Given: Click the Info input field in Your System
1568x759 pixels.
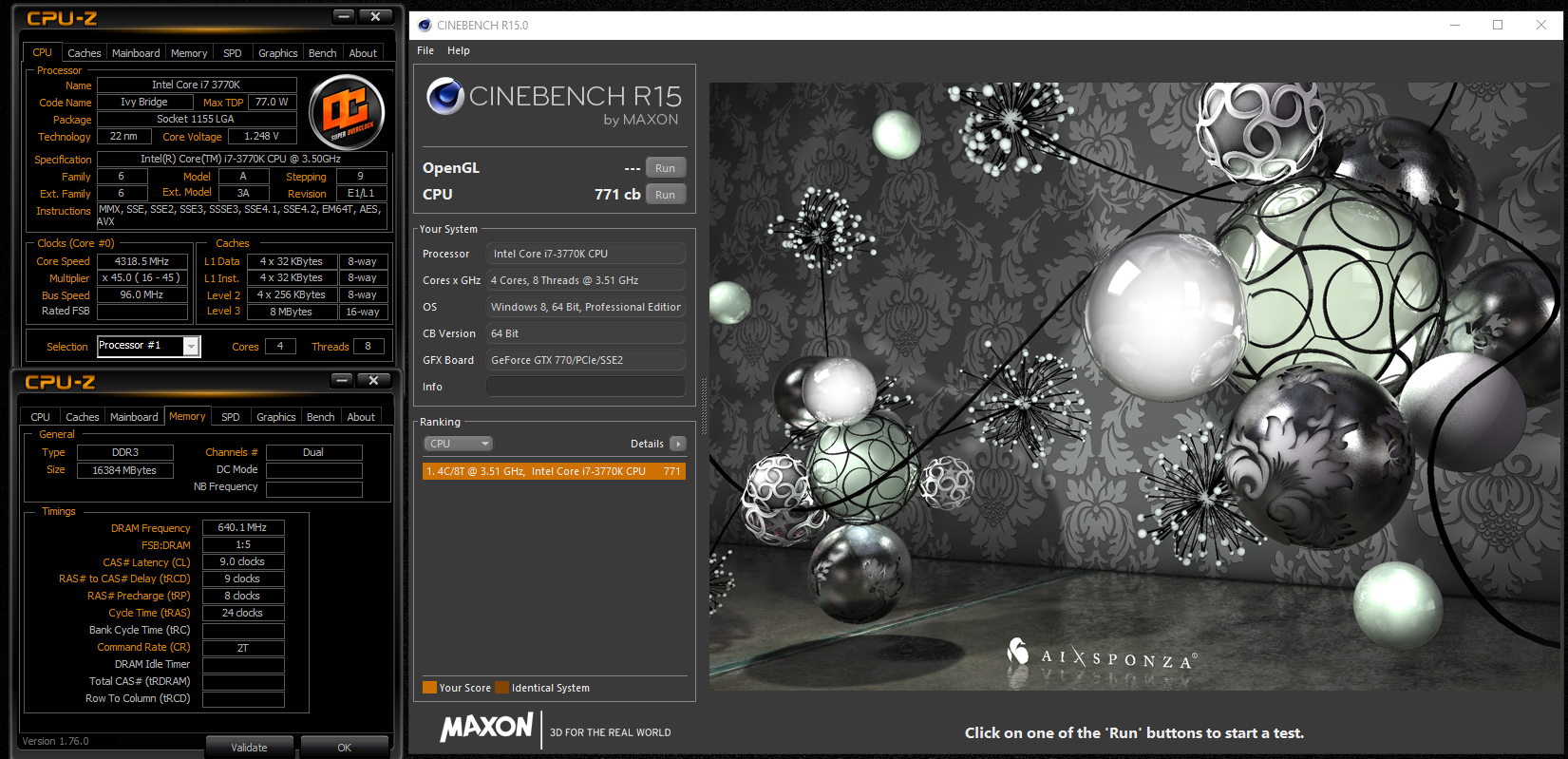Looking at the screenshot, I should tap(585, 387).
